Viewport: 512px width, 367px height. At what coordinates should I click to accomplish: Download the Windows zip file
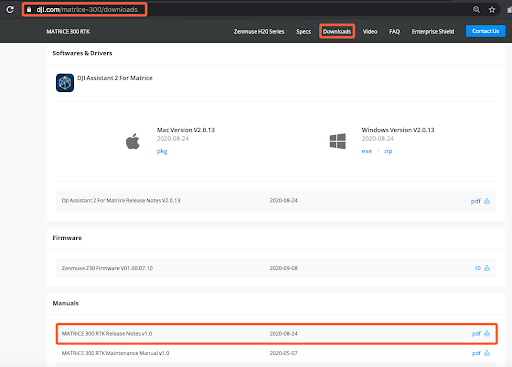point(388,151)
